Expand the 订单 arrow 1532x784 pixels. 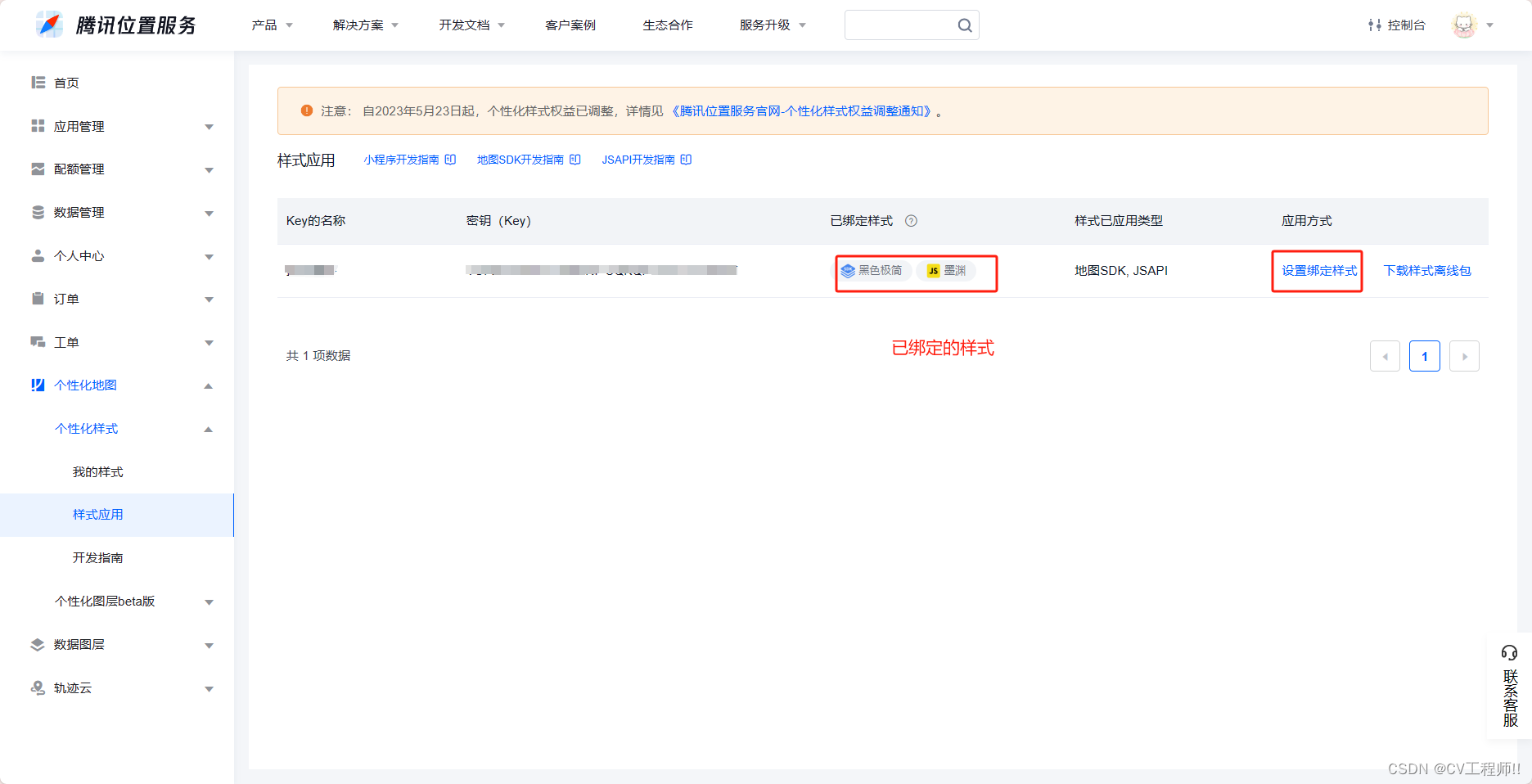[209, 300]
